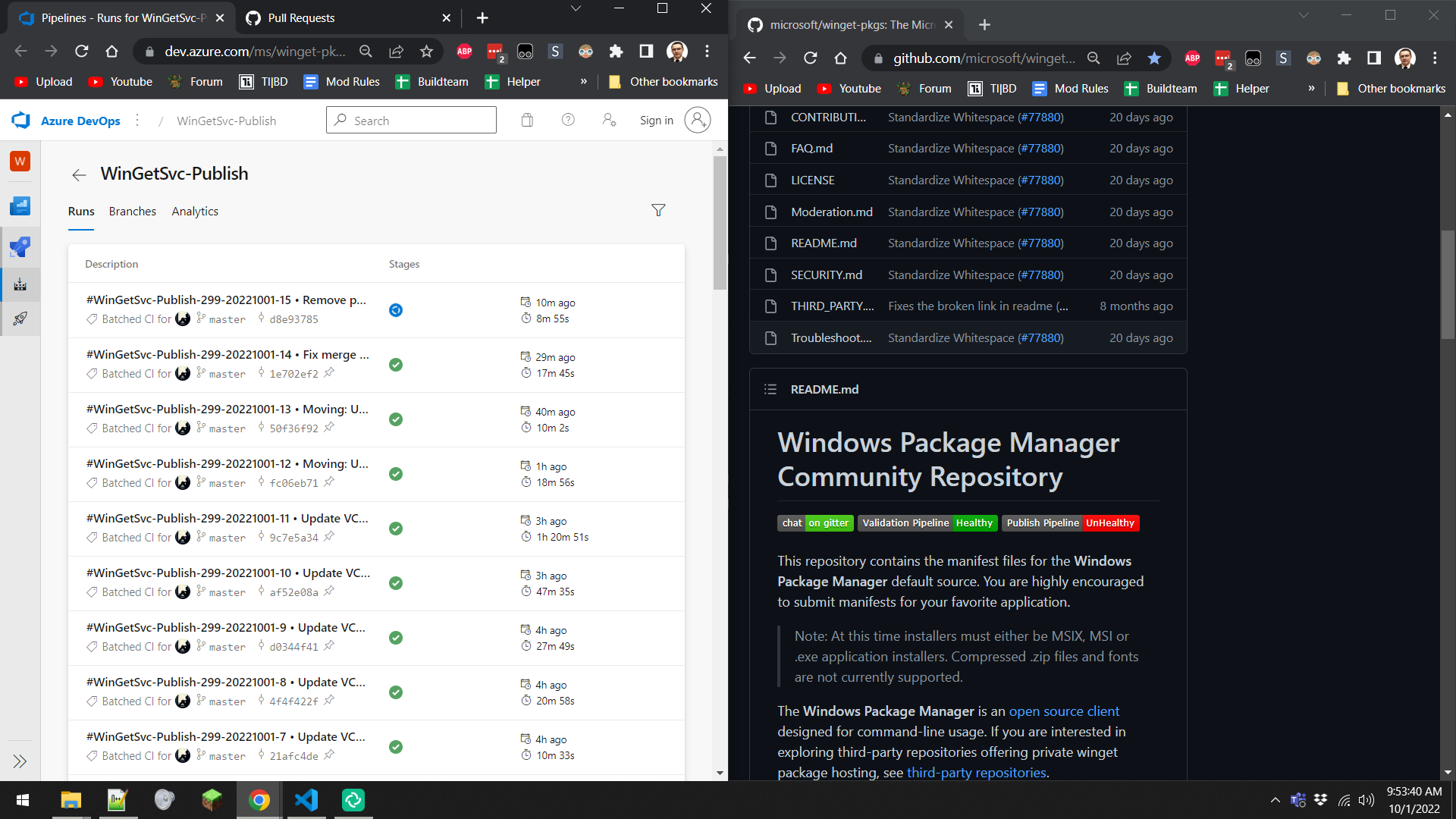Open Releases rocket icon in Azure sidebar
Viewport: 1456px width, 819px height.
(20, 318)
